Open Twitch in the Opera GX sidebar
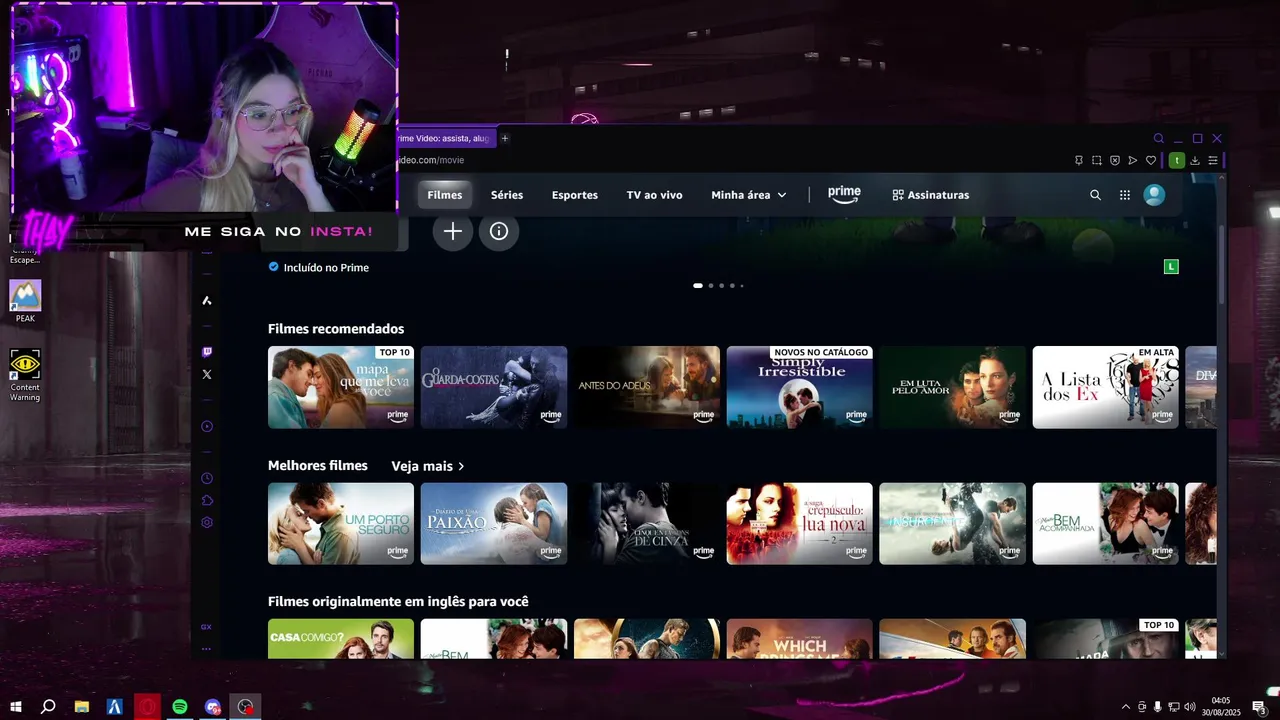Image resolution: width=1280 pixels, height=720 pixels. [x=207, y=352]
